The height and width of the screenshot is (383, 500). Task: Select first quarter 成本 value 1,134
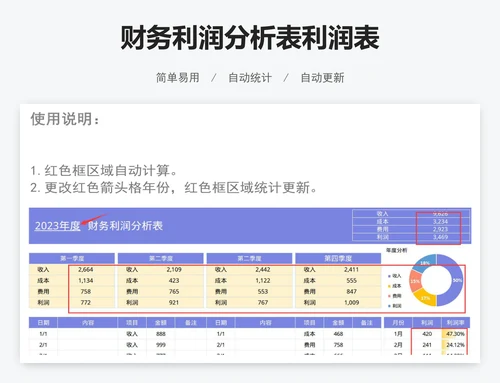click(x=86, y=281)
